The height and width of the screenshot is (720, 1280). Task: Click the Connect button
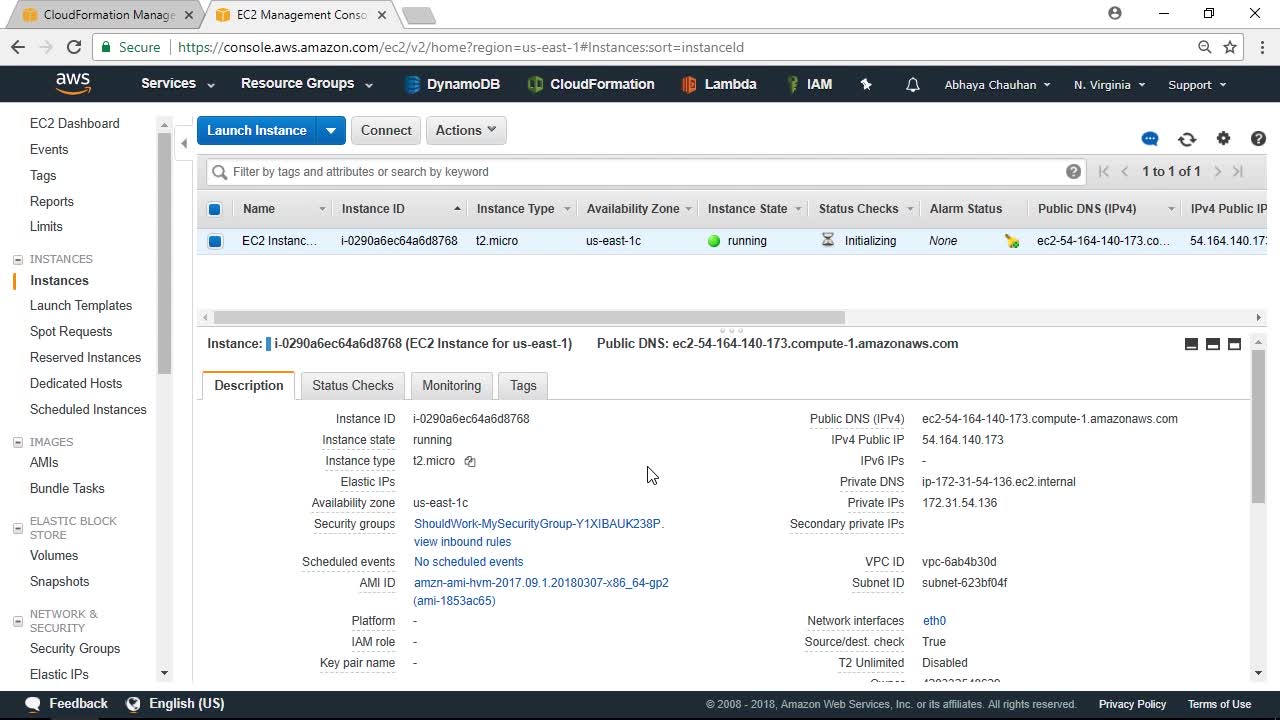(386, 130)
